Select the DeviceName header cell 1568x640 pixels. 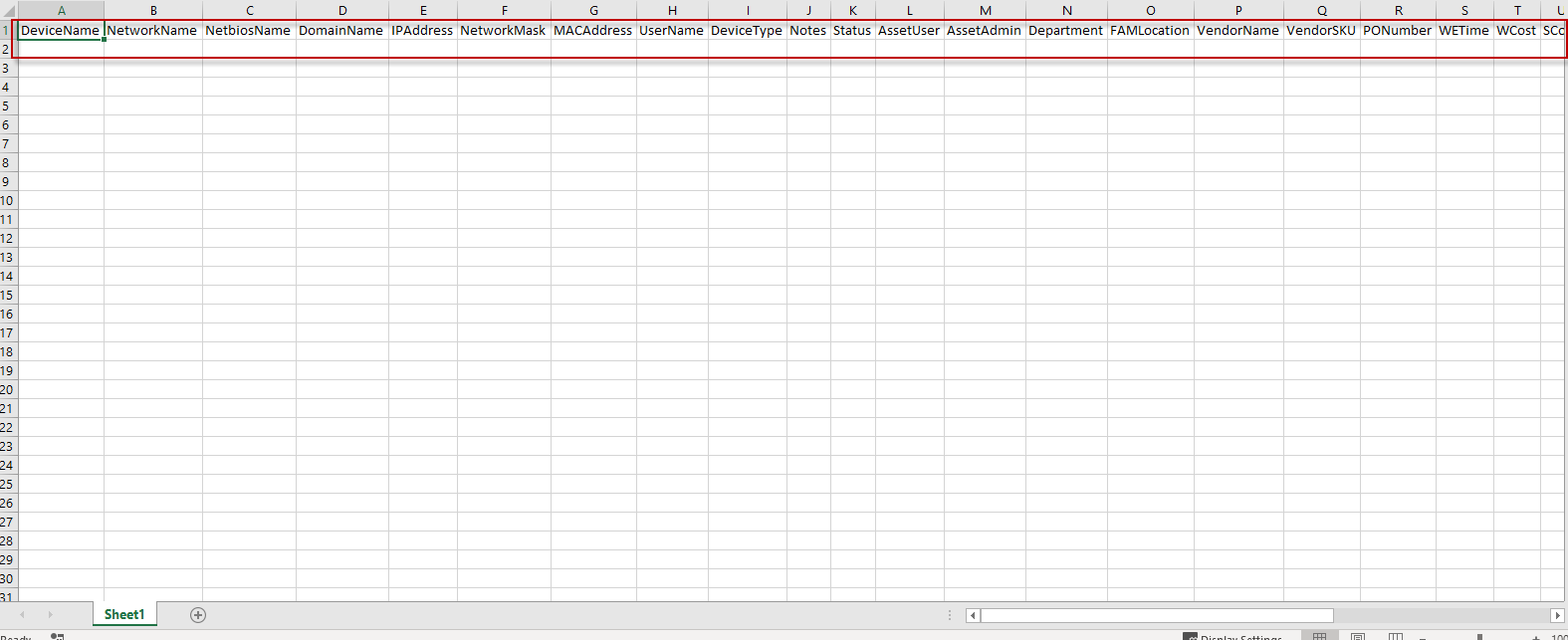click(x=61, y=31)
